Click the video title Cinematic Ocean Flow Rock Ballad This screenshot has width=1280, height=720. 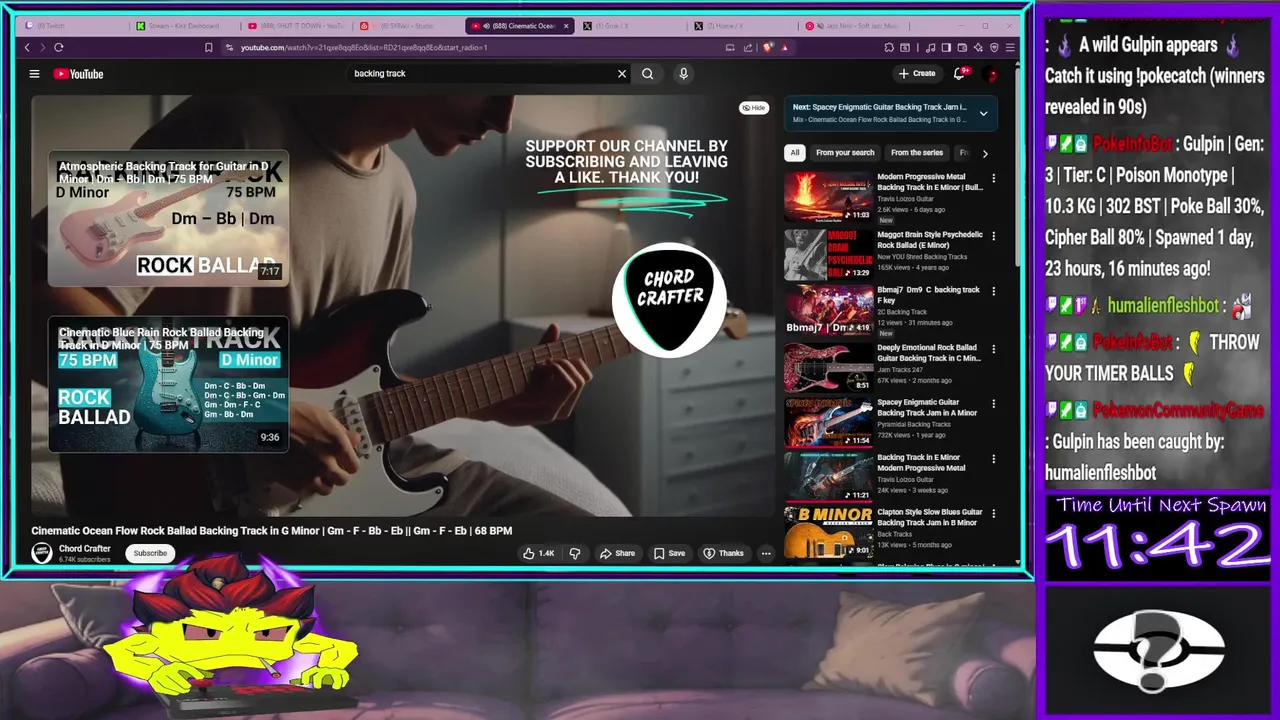pyautogui.click(x=272, y=531)
